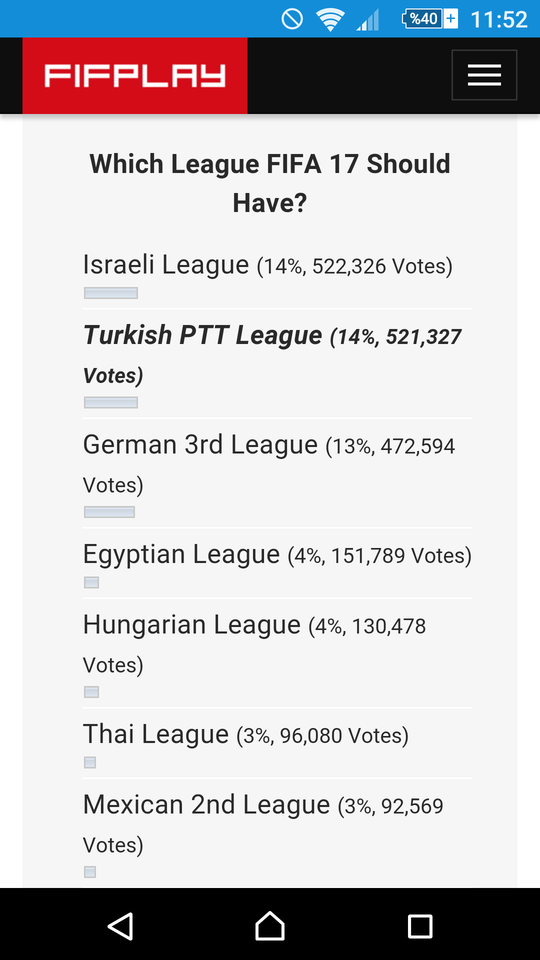Viewport: 540px width, 960px height.
Task: Tap the 11:52 clock
Action: (499, 20)
